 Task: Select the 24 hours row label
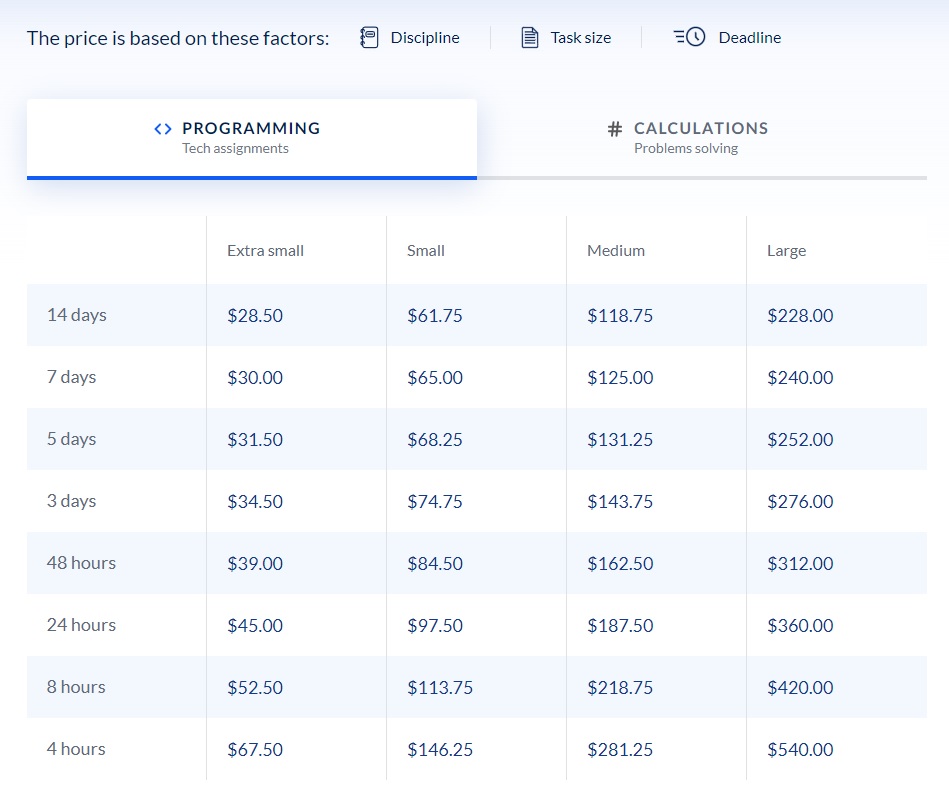click(x=81, y=625)
